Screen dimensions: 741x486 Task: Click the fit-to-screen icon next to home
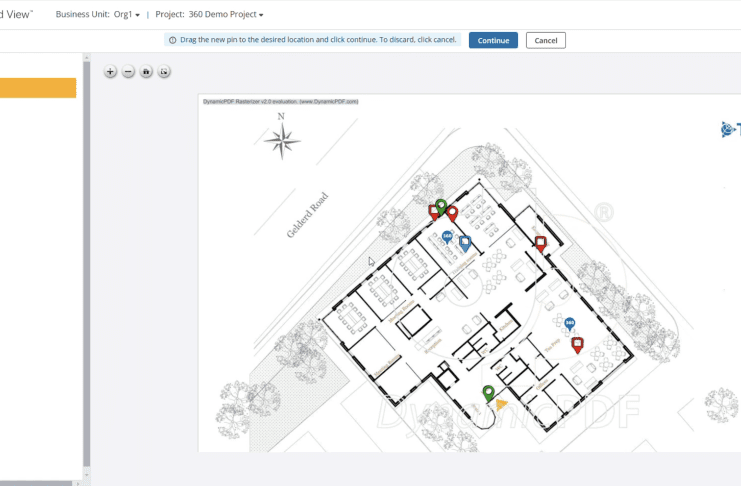[x=164, y=72]
